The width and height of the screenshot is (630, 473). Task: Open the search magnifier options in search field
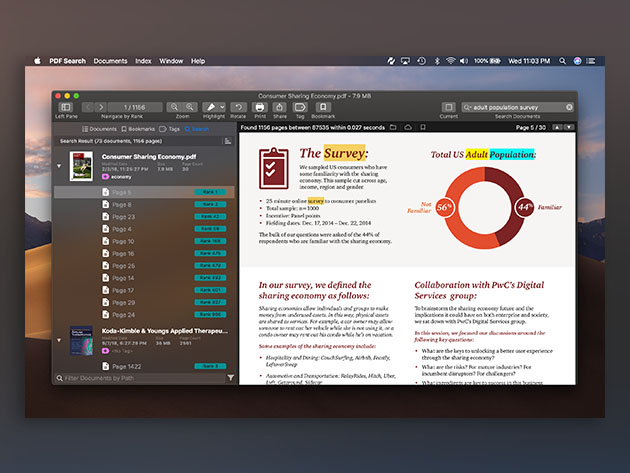(x=467, y=107)
